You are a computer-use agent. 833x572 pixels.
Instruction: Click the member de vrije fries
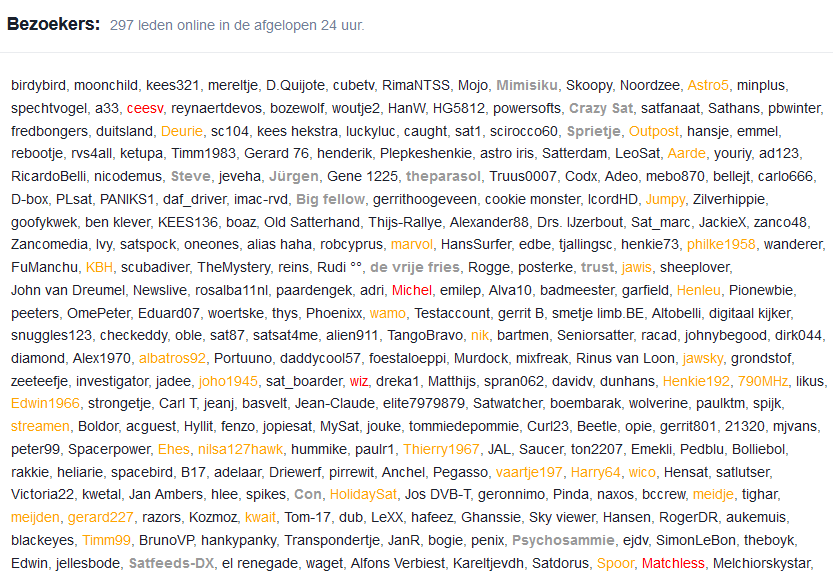pyautogui.click(x=414, y=267)
